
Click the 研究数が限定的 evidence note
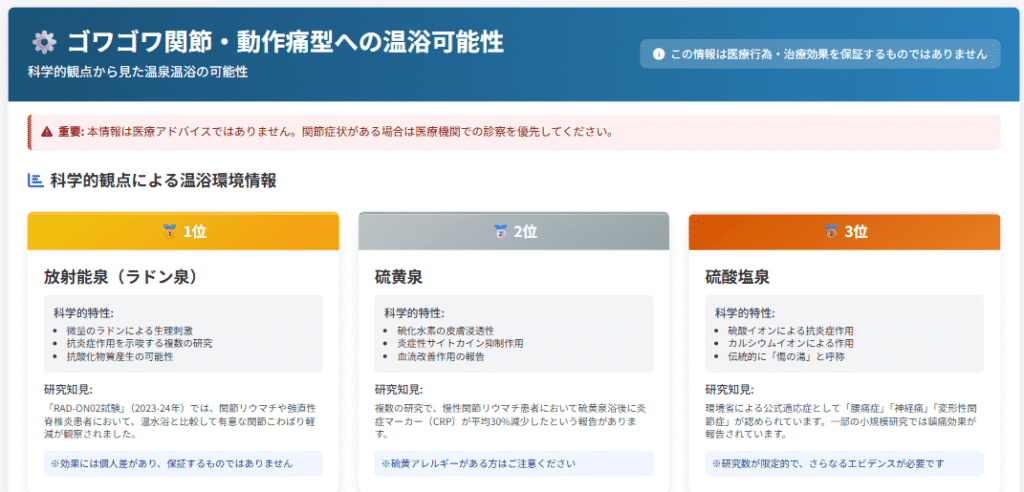point(845,463)
